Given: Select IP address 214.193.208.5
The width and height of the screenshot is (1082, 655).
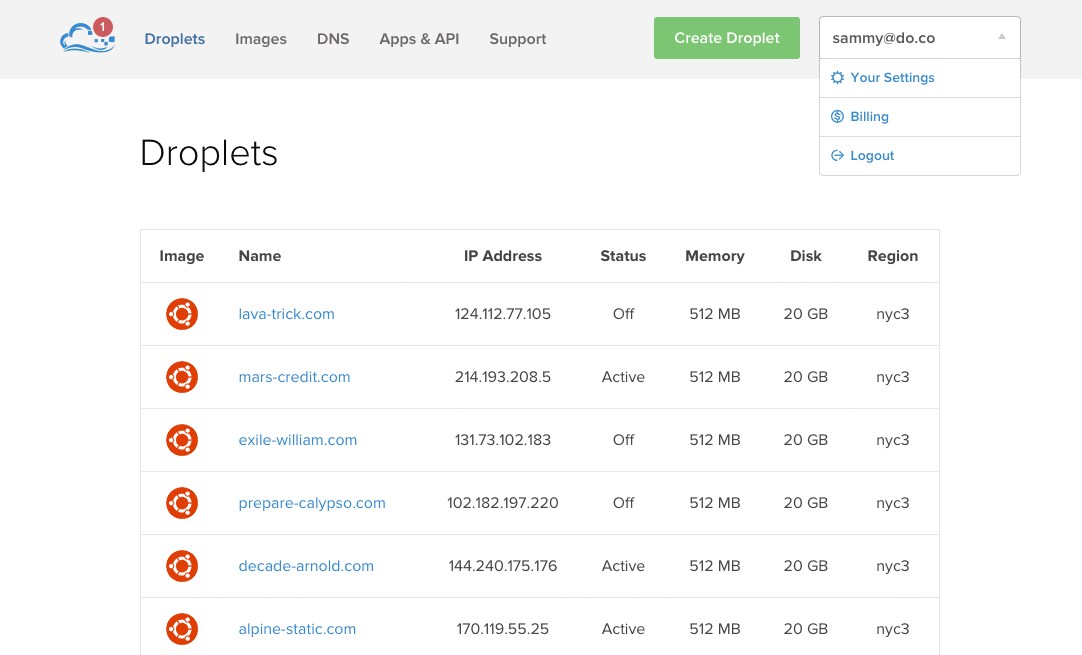Looking at the screenshot, I should pyautogui.click(x=502, y=377).
